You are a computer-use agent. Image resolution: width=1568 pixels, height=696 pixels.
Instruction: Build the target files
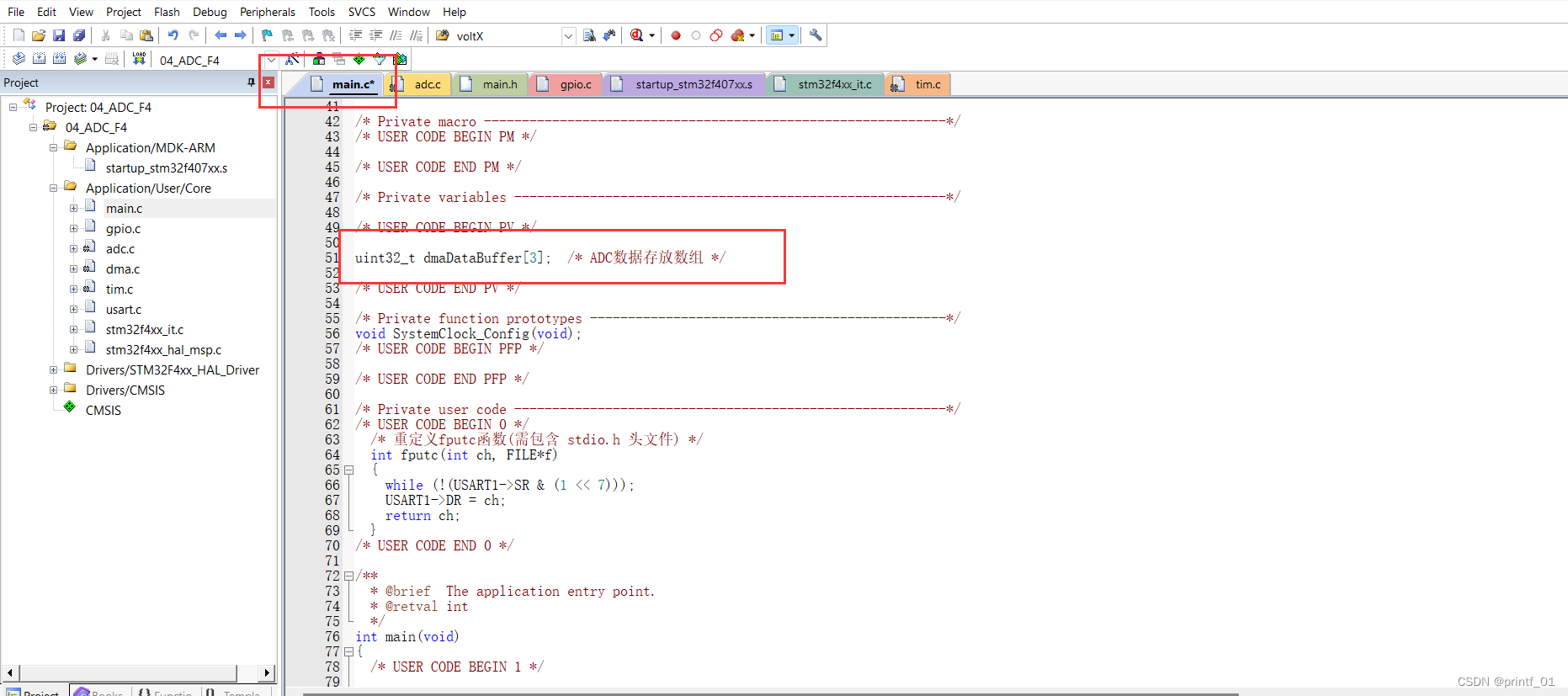click(x=40, y=59)
